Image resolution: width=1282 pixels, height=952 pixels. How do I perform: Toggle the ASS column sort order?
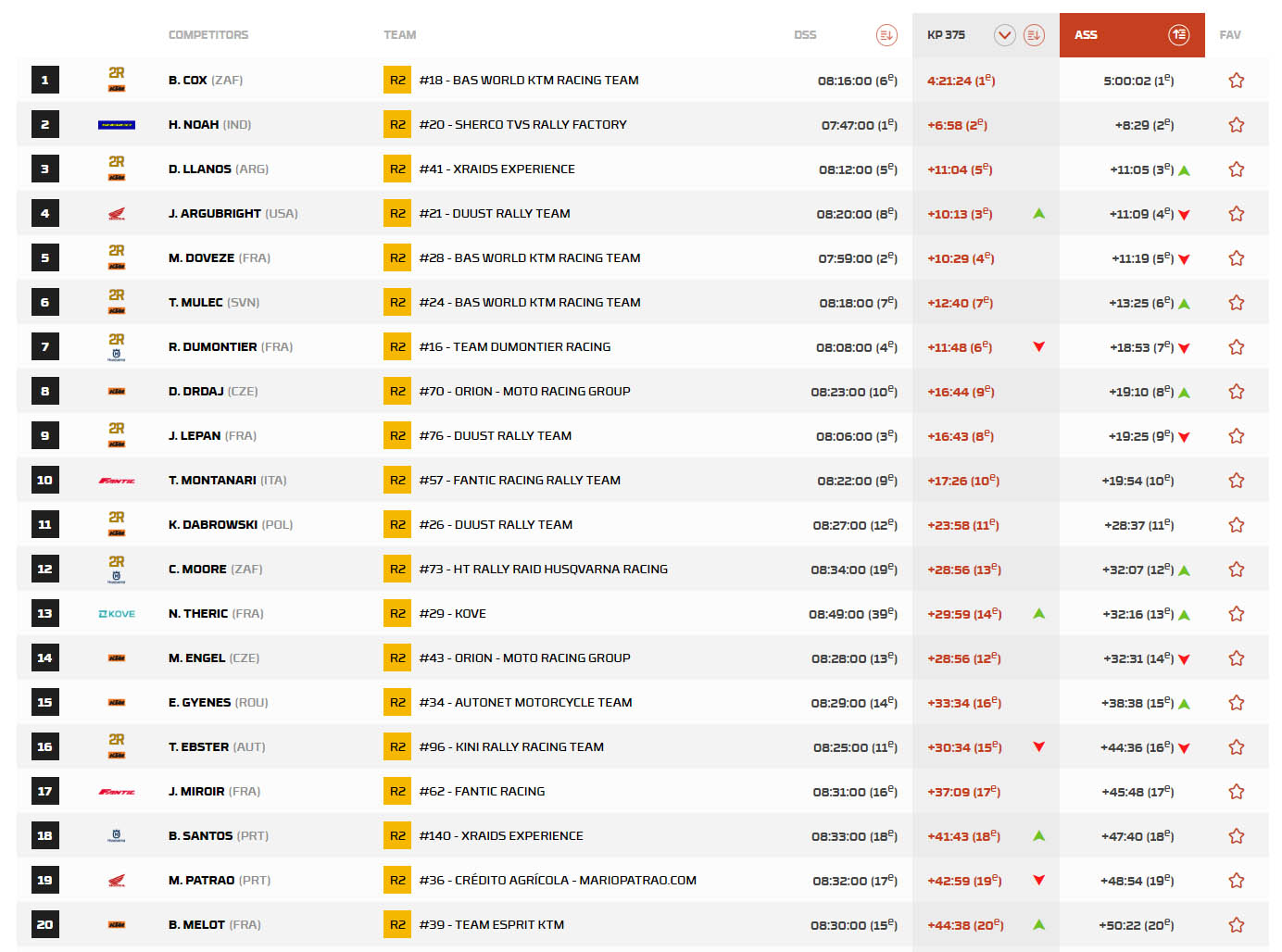1178,35
